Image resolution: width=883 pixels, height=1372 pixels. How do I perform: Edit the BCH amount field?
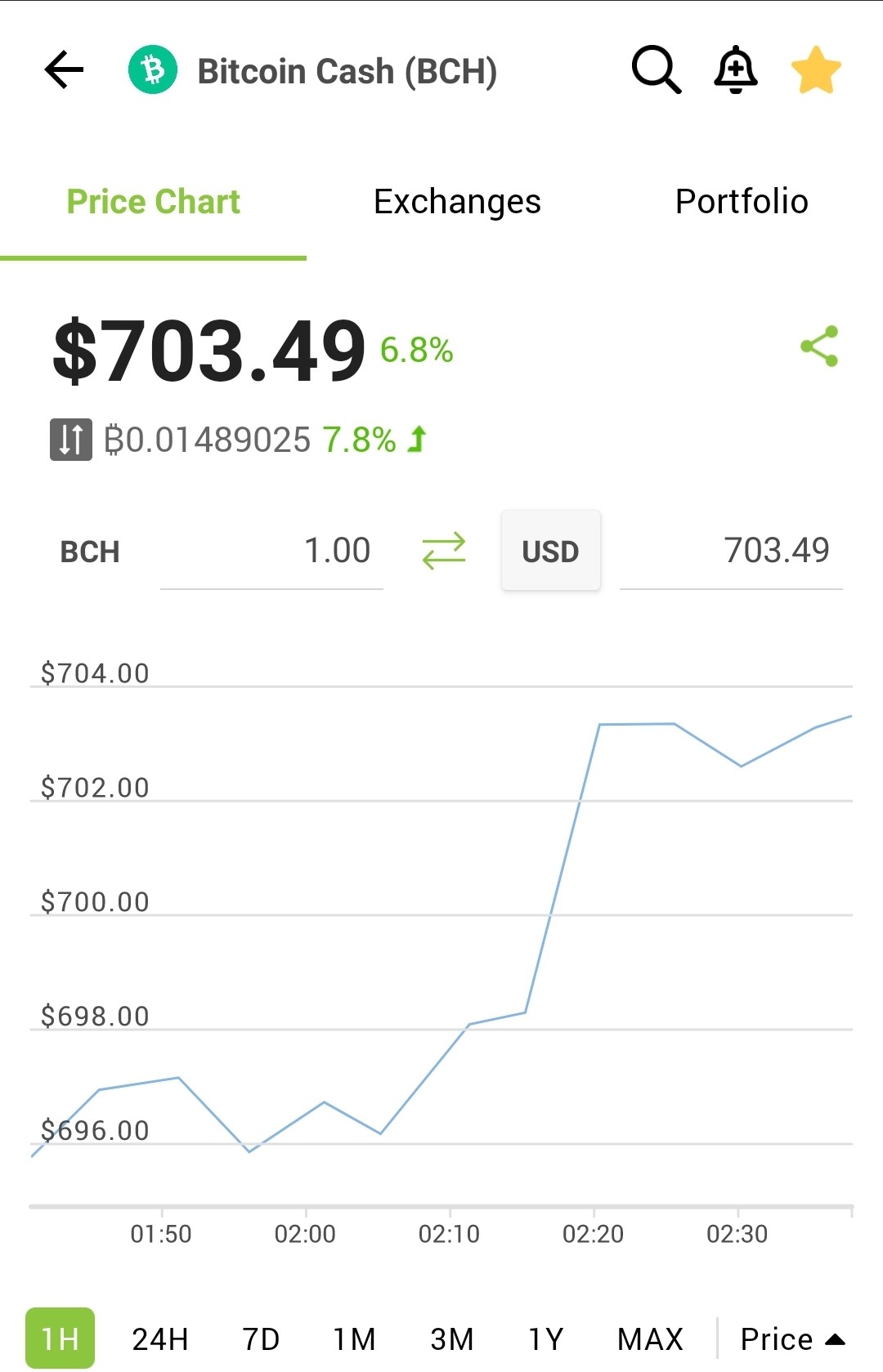click(271, 551)
